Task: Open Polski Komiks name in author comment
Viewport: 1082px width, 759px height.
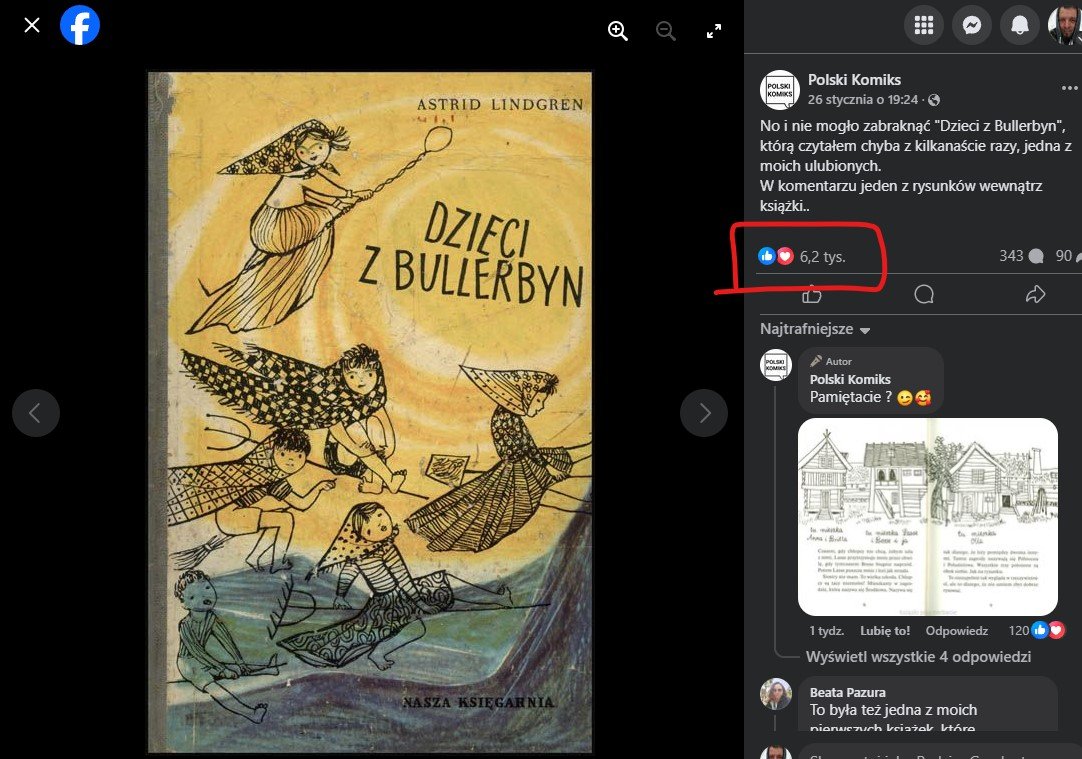Action: [x=850, y=380]
